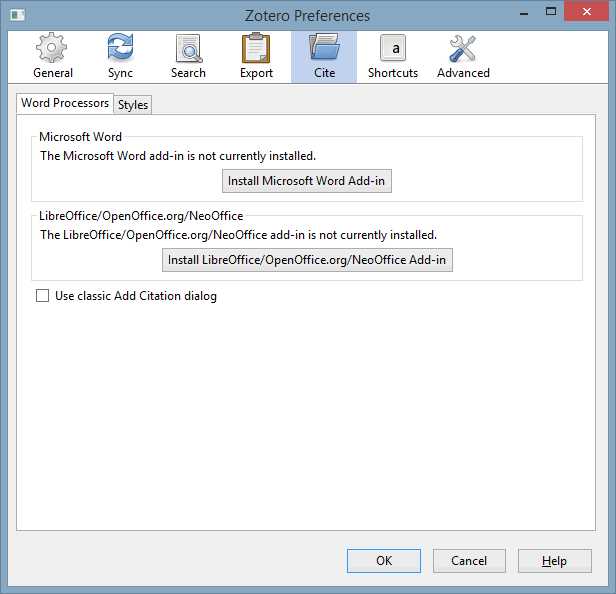
Task: Open the General preferences pane
Action: click(53, 57)
